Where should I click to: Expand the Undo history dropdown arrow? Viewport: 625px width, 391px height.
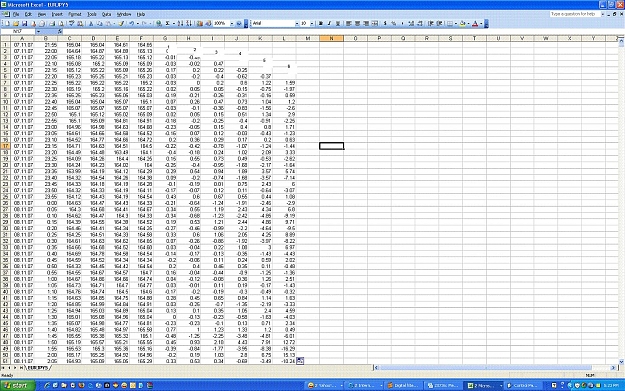point(138,24)
